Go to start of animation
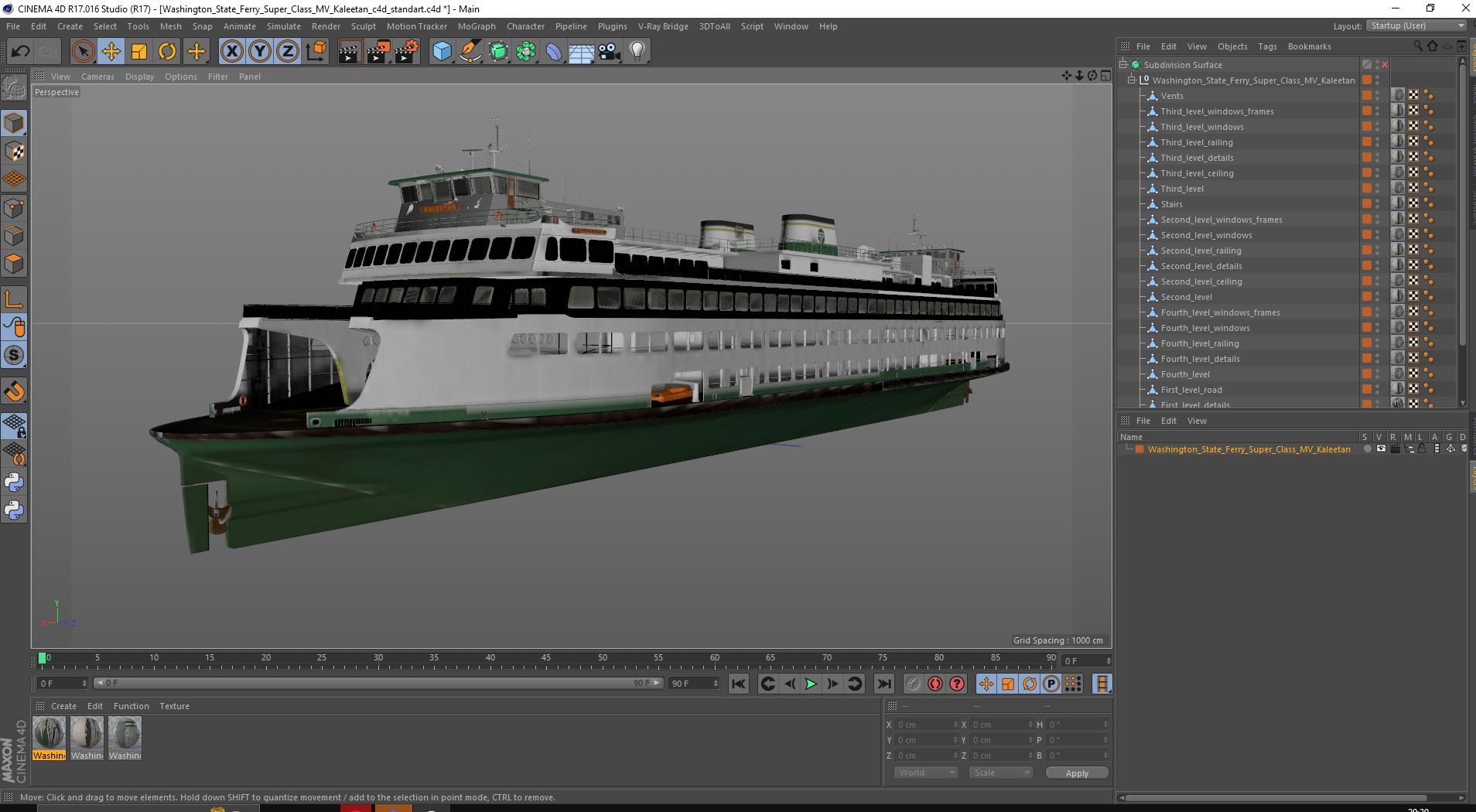Viewport: 1476px width, 812px height. pyautogui.click(x=739, y=684)
